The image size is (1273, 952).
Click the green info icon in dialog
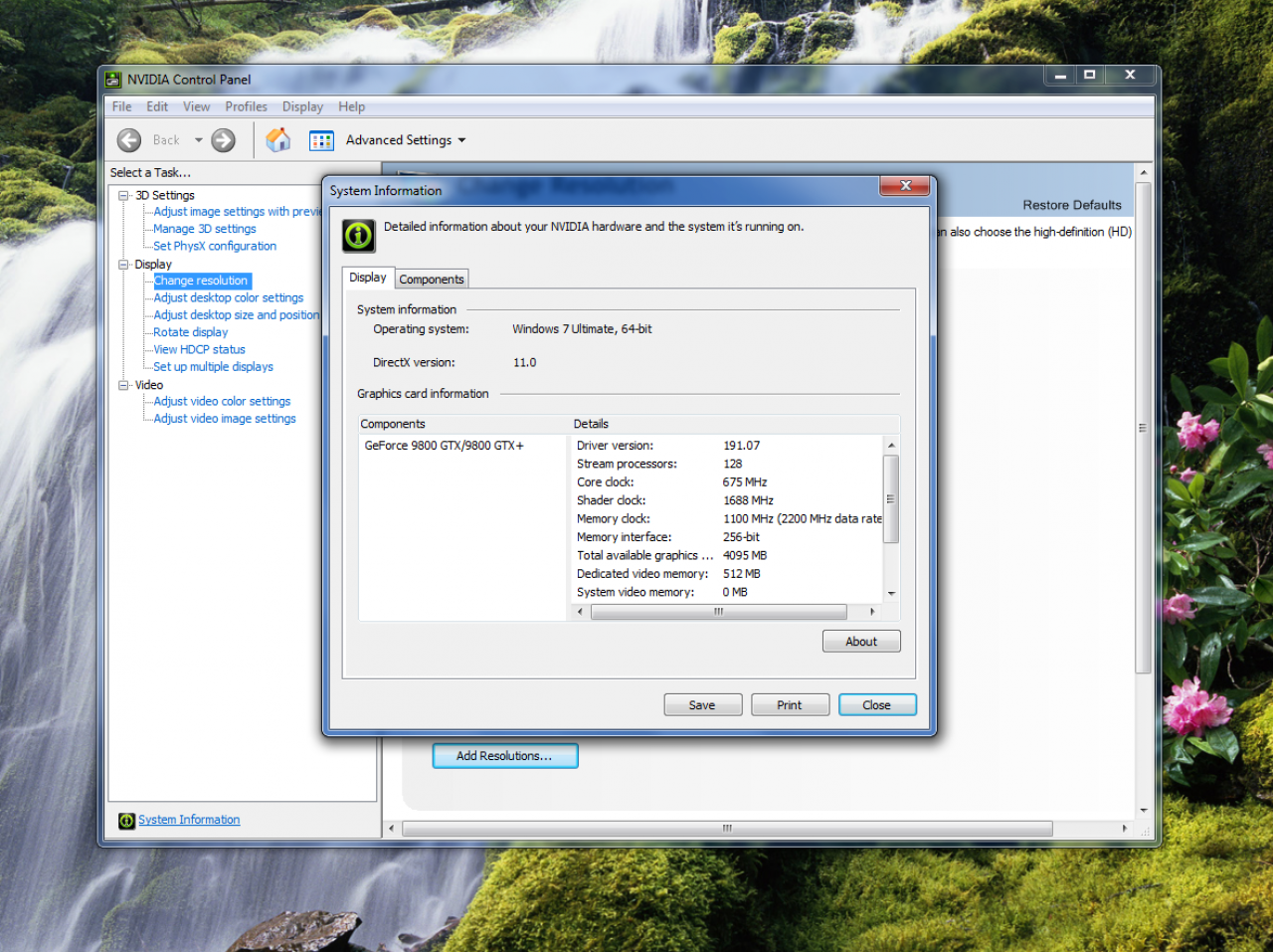click(358, 235)
